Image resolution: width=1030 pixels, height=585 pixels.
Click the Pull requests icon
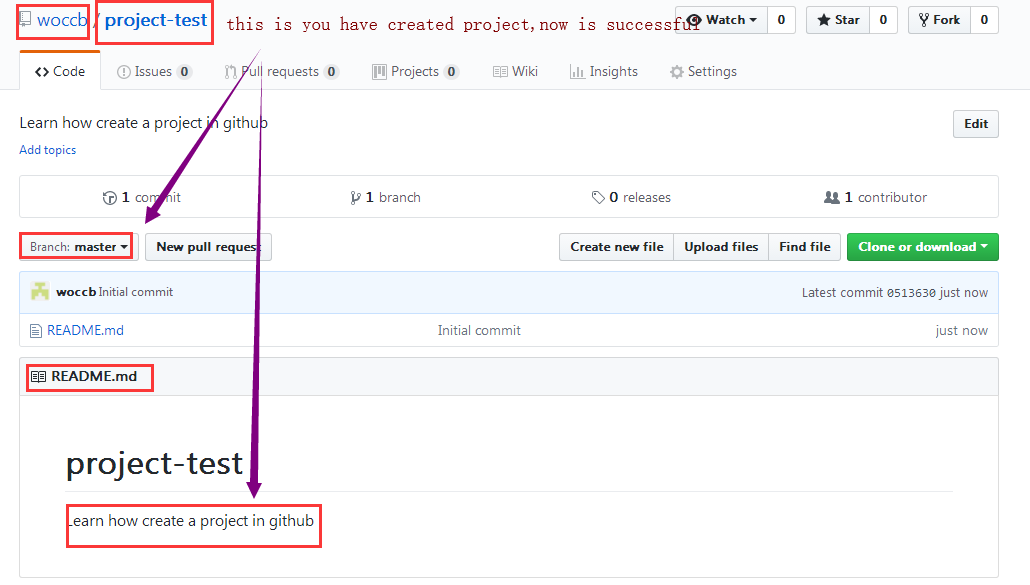click(231, 72)
